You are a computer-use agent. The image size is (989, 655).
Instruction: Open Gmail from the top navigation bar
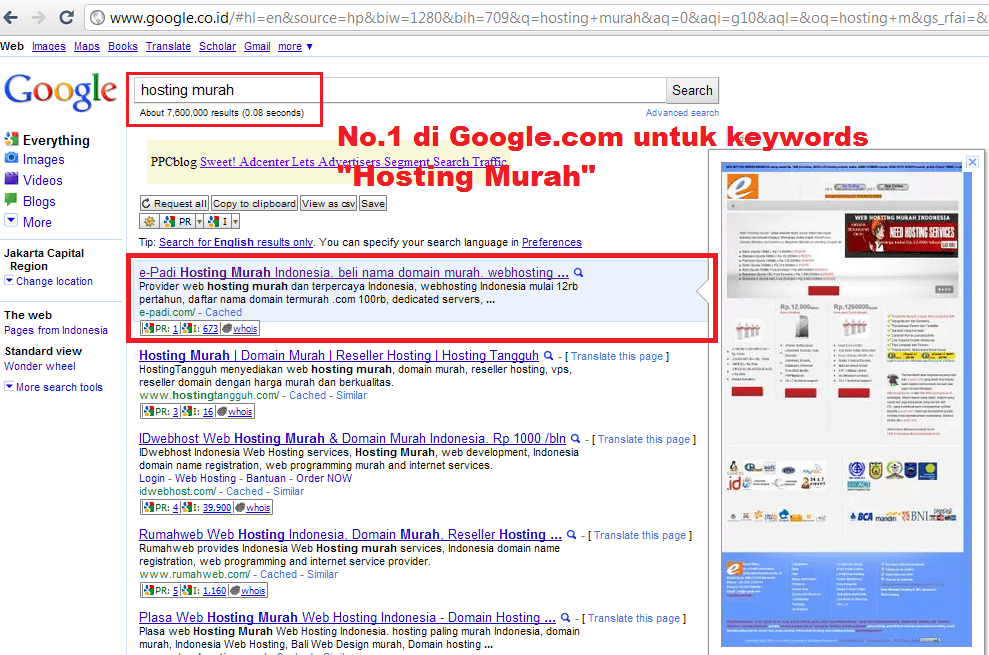257,46
